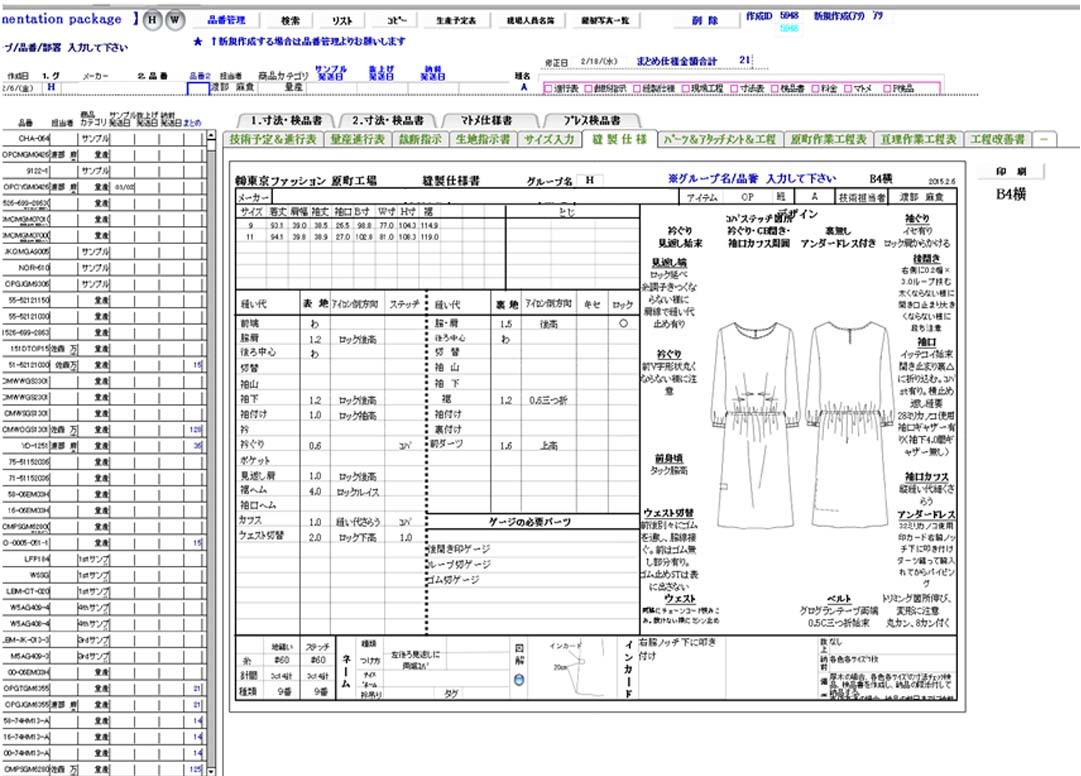
Task: Click the コピー button
Action: coord(396,21)
